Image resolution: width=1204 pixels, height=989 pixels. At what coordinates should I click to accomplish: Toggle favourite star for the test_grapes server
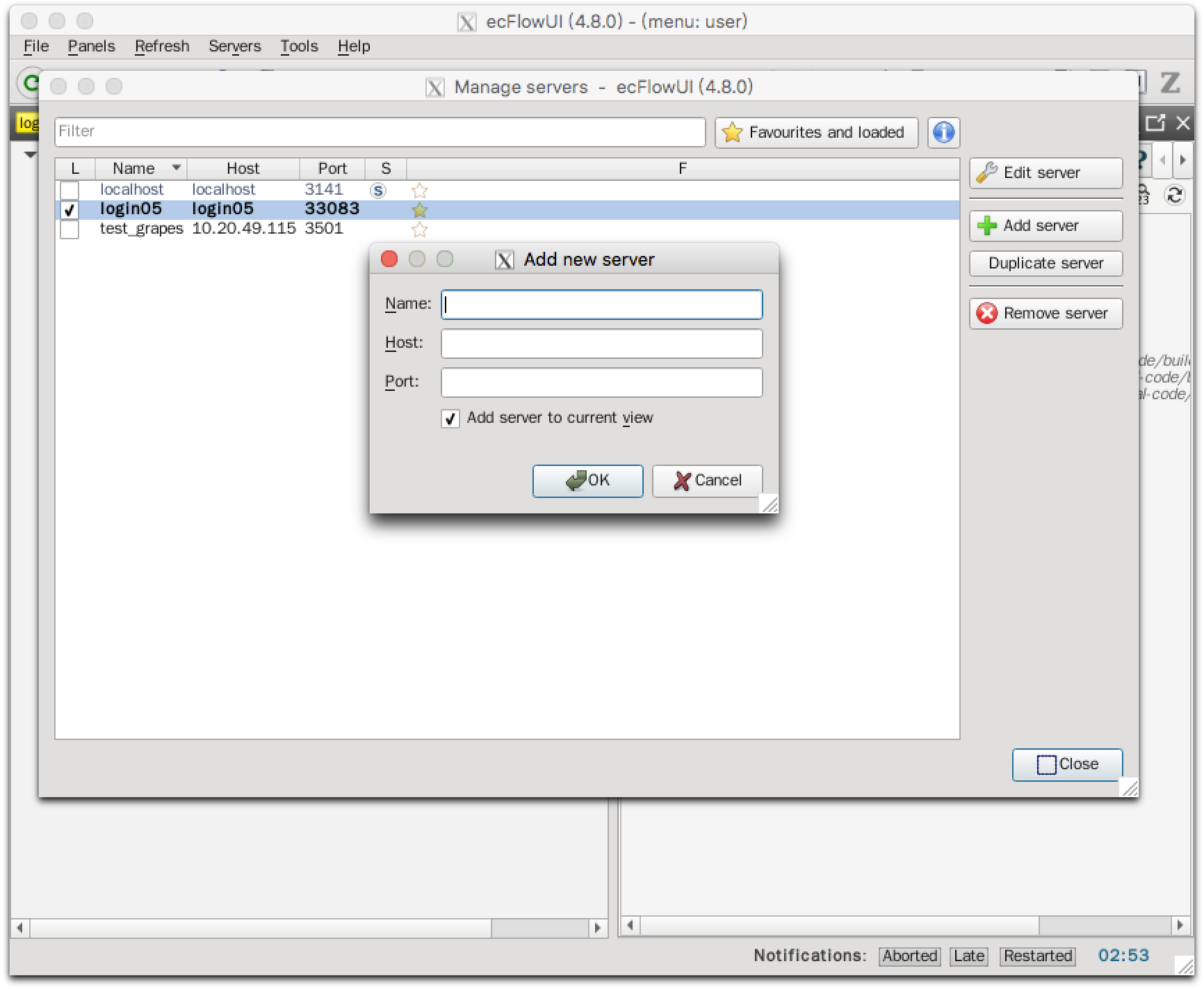[x=419, y=229]
